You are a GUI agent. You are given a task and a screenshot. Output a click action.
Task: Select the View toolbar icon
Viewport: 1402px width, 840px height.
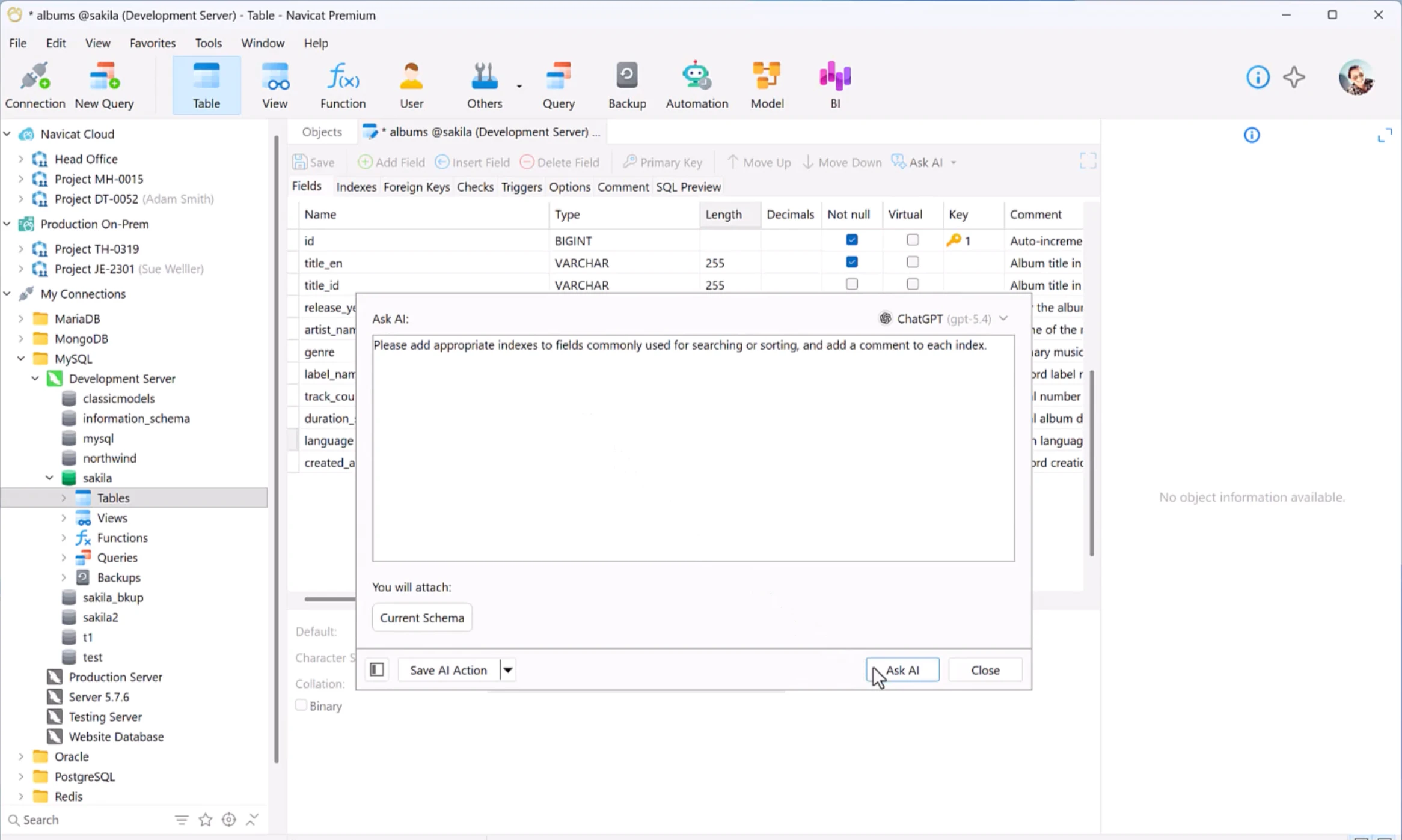coord(275,85)
